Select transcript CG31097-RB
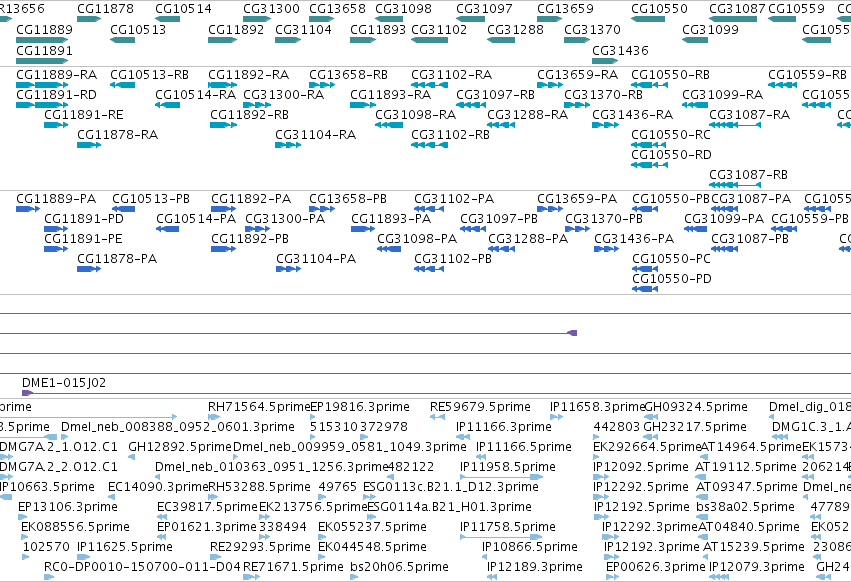 (x=471, y=105)
